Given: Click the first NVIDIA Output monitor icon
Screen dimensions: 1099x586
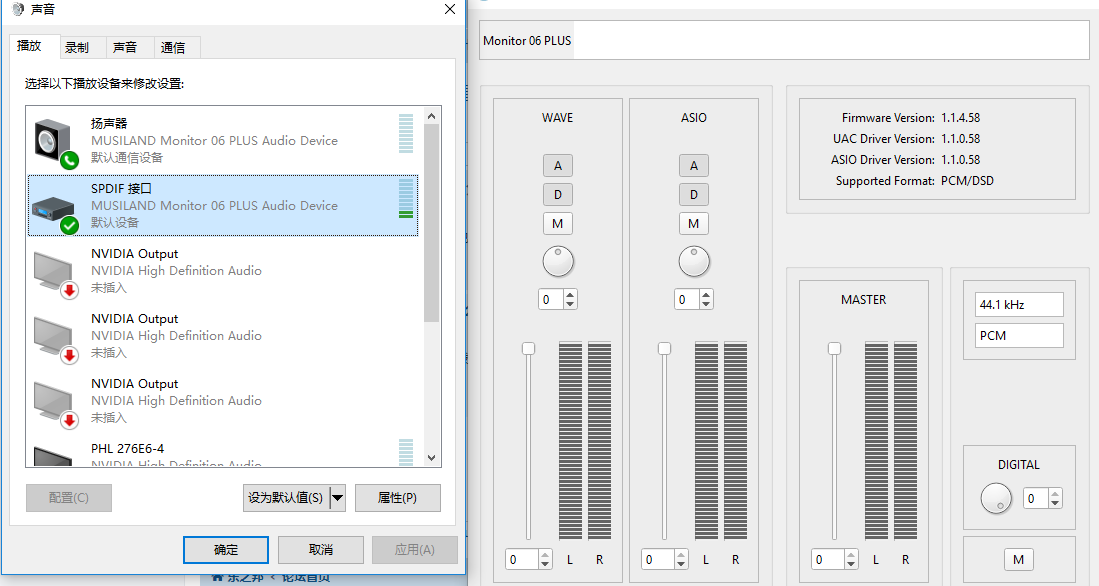Looking at the screenshot, I should coord(54,272).
